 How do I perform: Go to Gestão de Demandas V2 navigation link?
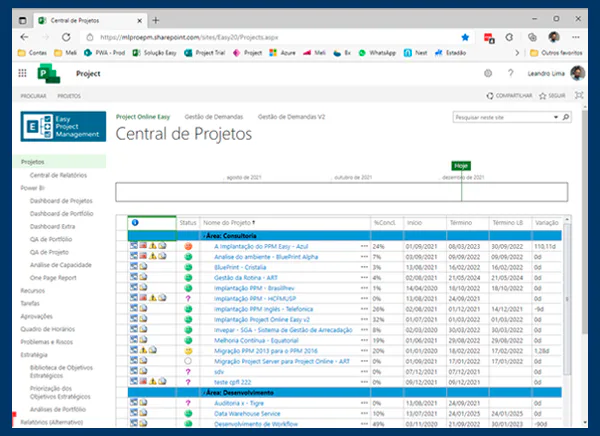[291, 117]
